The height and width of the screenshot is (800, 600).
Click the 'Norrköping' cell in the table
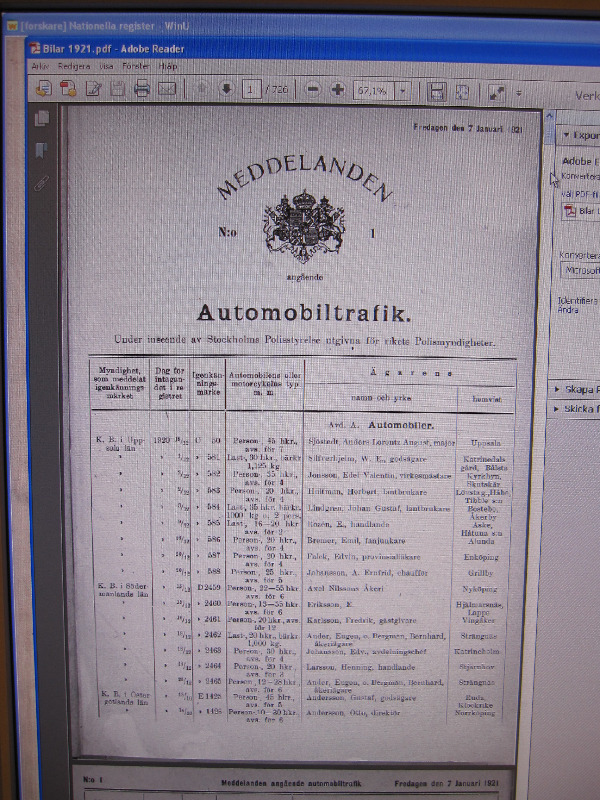(x=475, y=713)
